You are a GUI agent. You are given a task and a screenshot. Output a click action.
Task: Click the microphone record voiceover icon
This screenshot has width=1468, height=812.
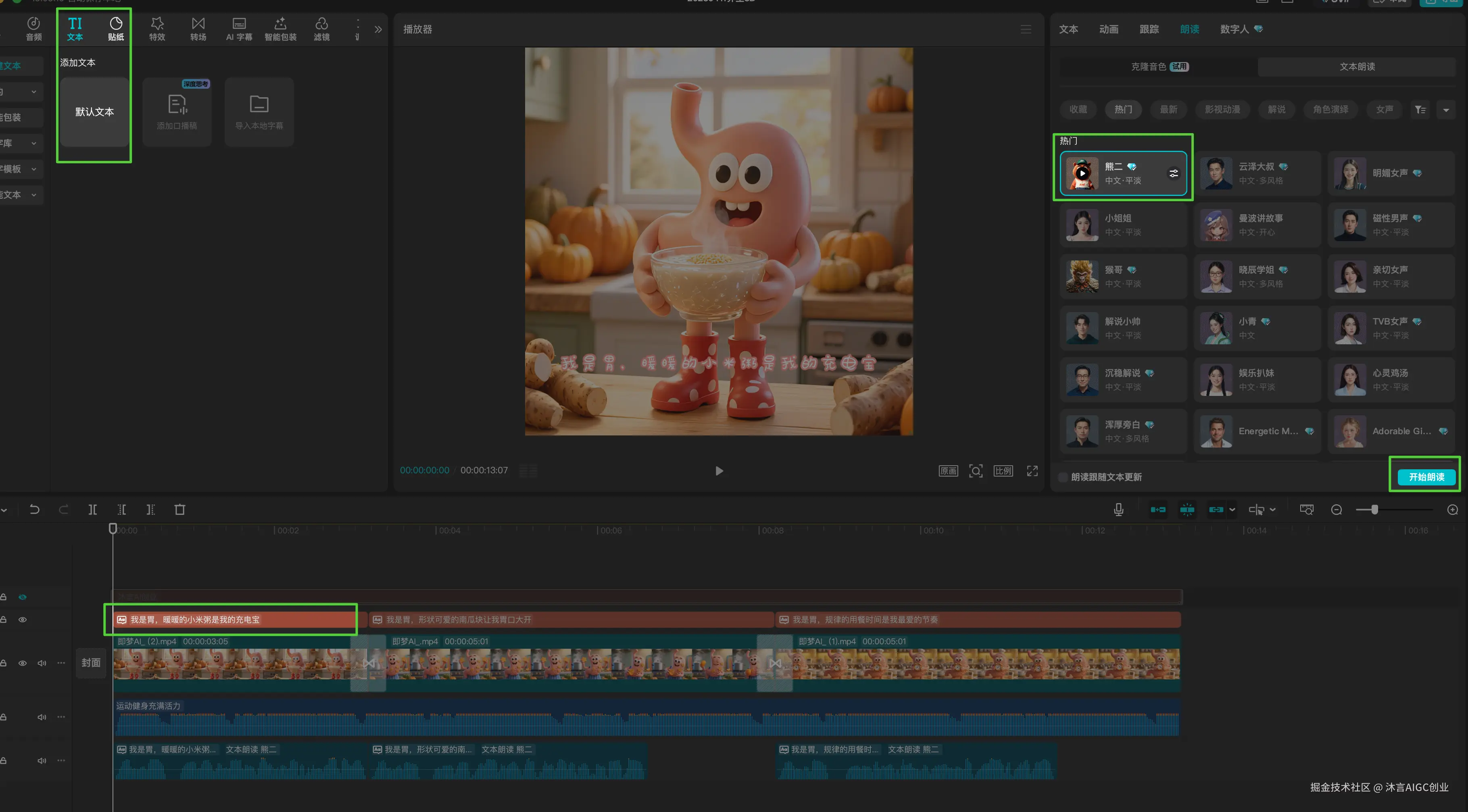1118,510
